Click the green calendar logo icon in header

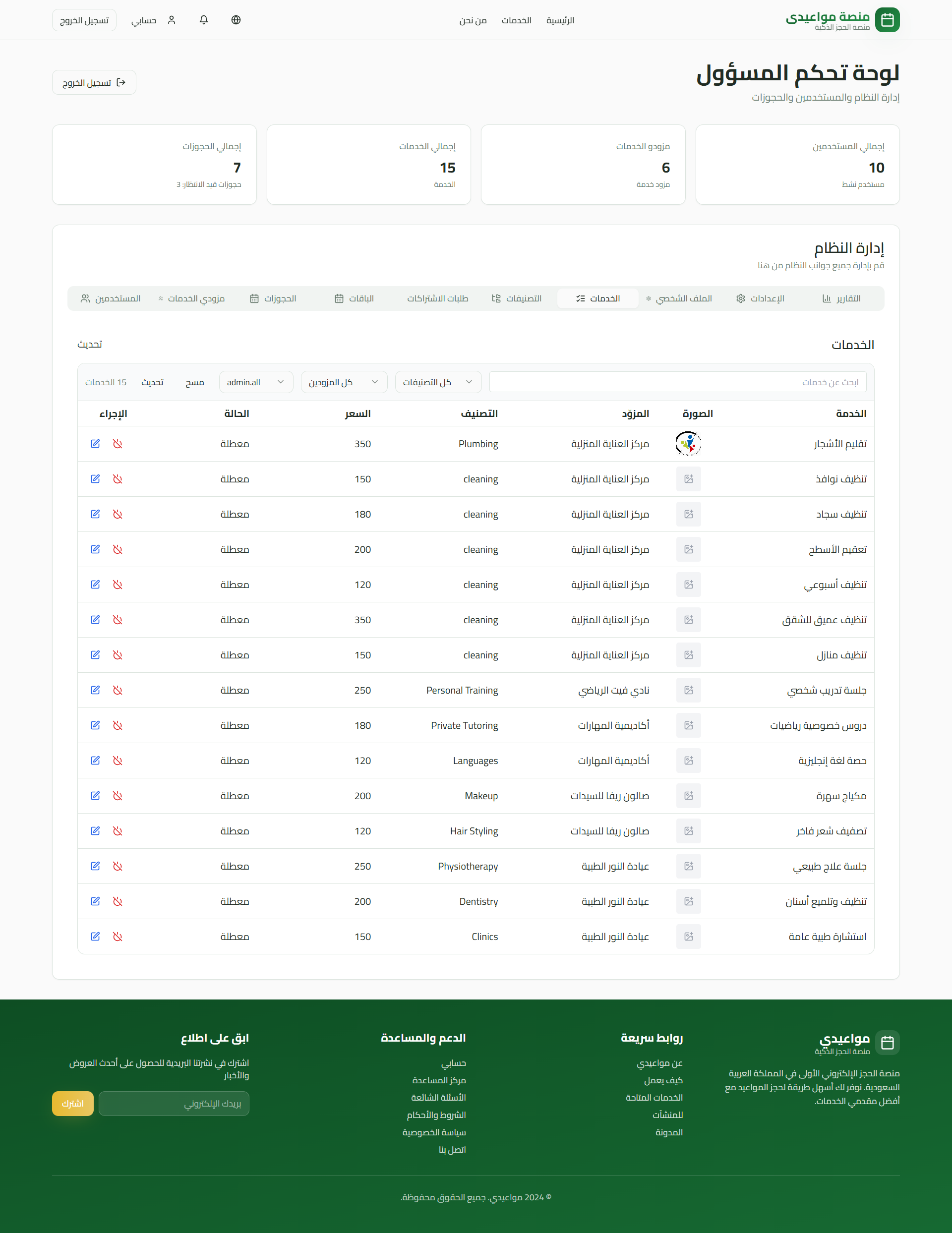pyautogui.click(x=887, y=20)
